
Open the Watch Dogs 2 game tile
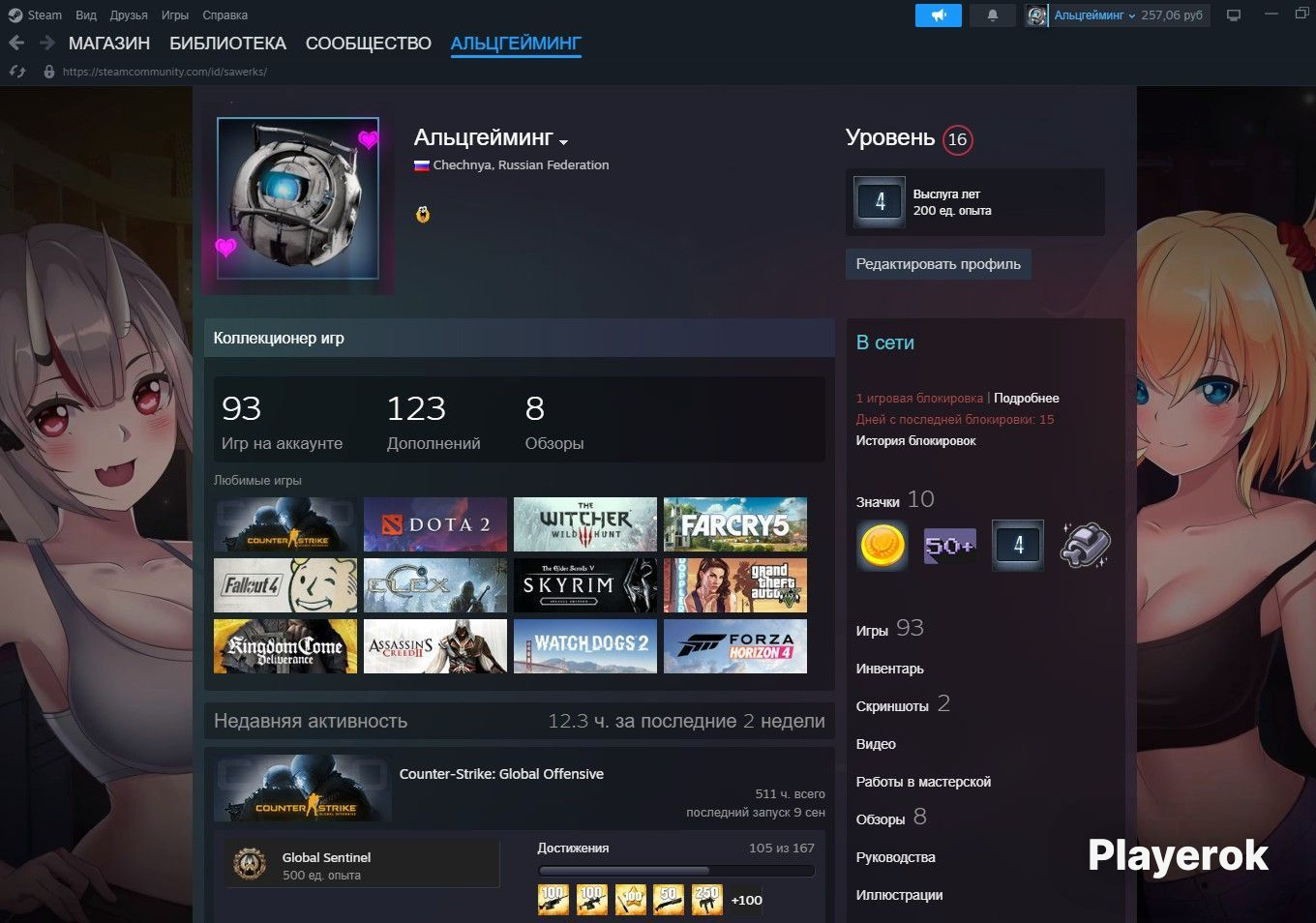pyautogui.click(x=585, y=646)
